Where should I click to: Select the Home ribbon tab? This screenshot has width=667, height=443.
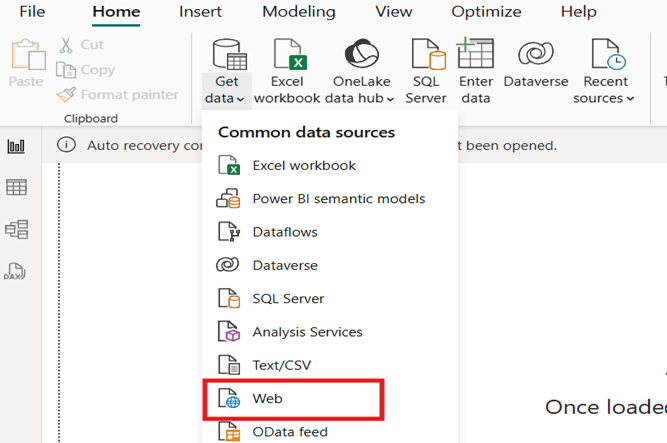(x=116, y=11)
